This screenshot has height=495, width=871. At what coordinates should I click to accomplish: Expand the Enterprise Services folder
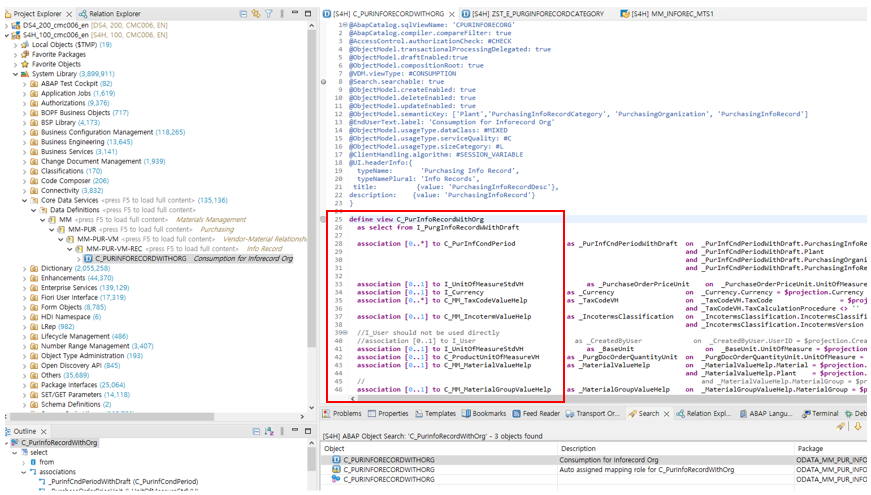24,288
